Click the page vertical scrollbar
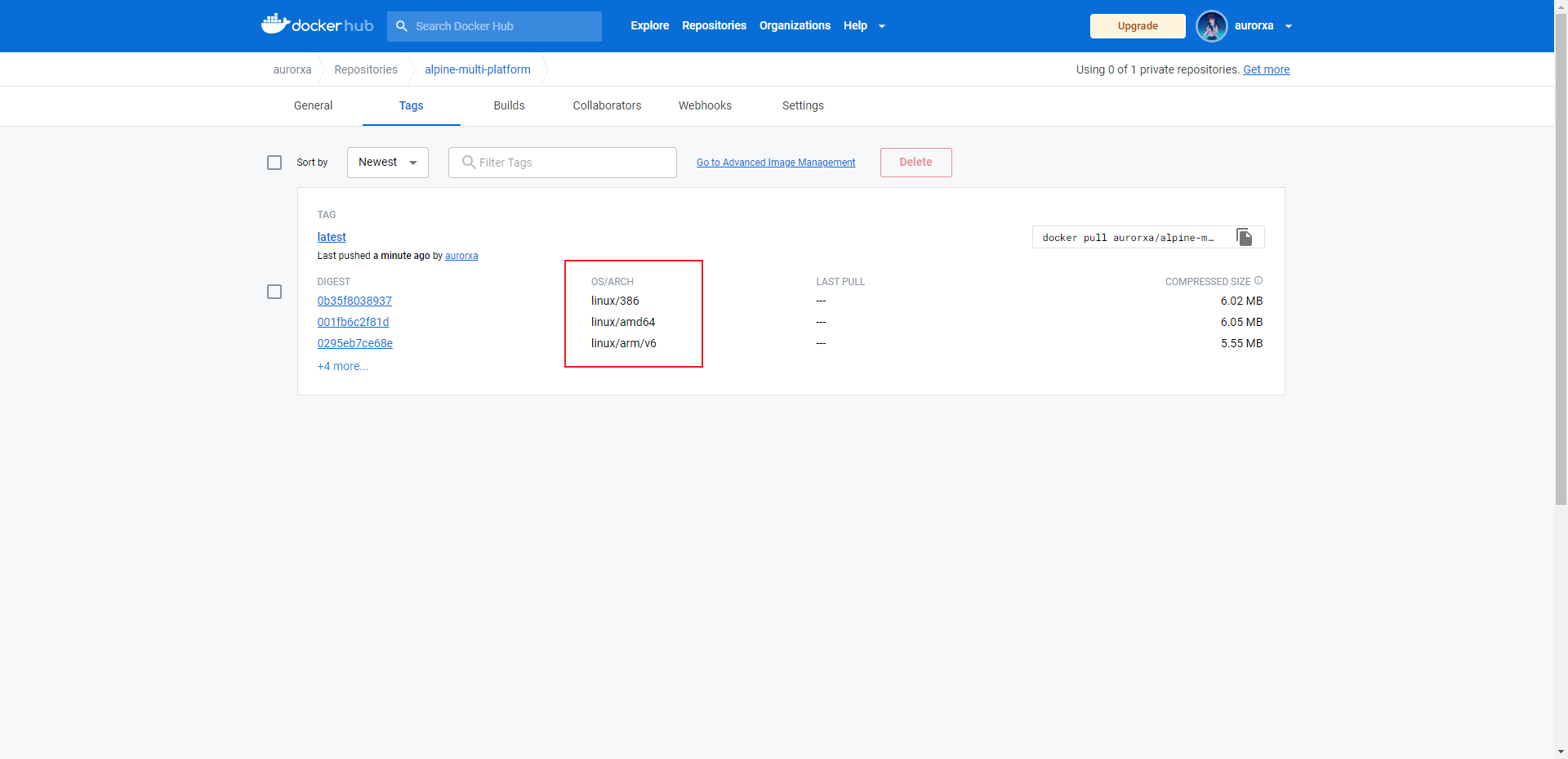1568x759 pixels. (x=1561, y=260)
